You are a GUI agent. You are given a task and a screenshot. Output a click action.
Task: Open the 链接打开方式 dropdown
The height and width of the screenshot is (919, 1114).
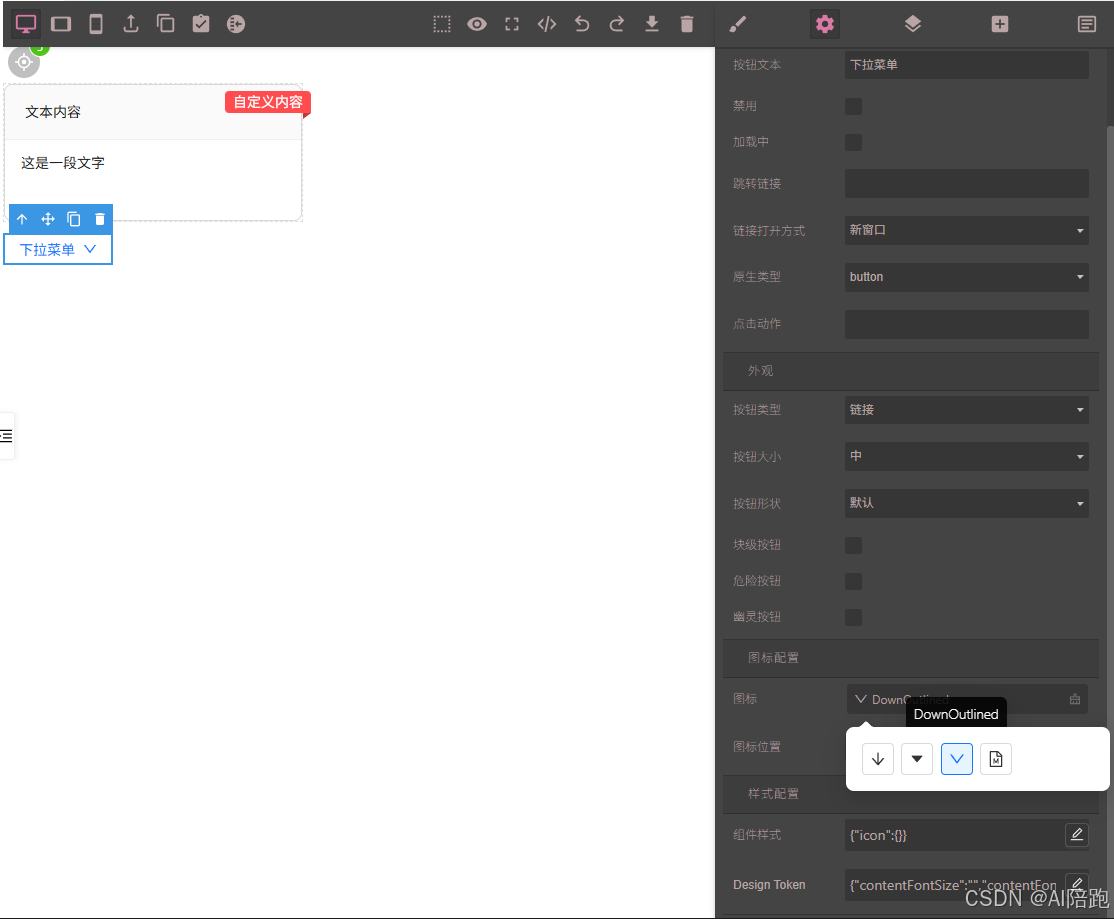(x=966, y=230)
